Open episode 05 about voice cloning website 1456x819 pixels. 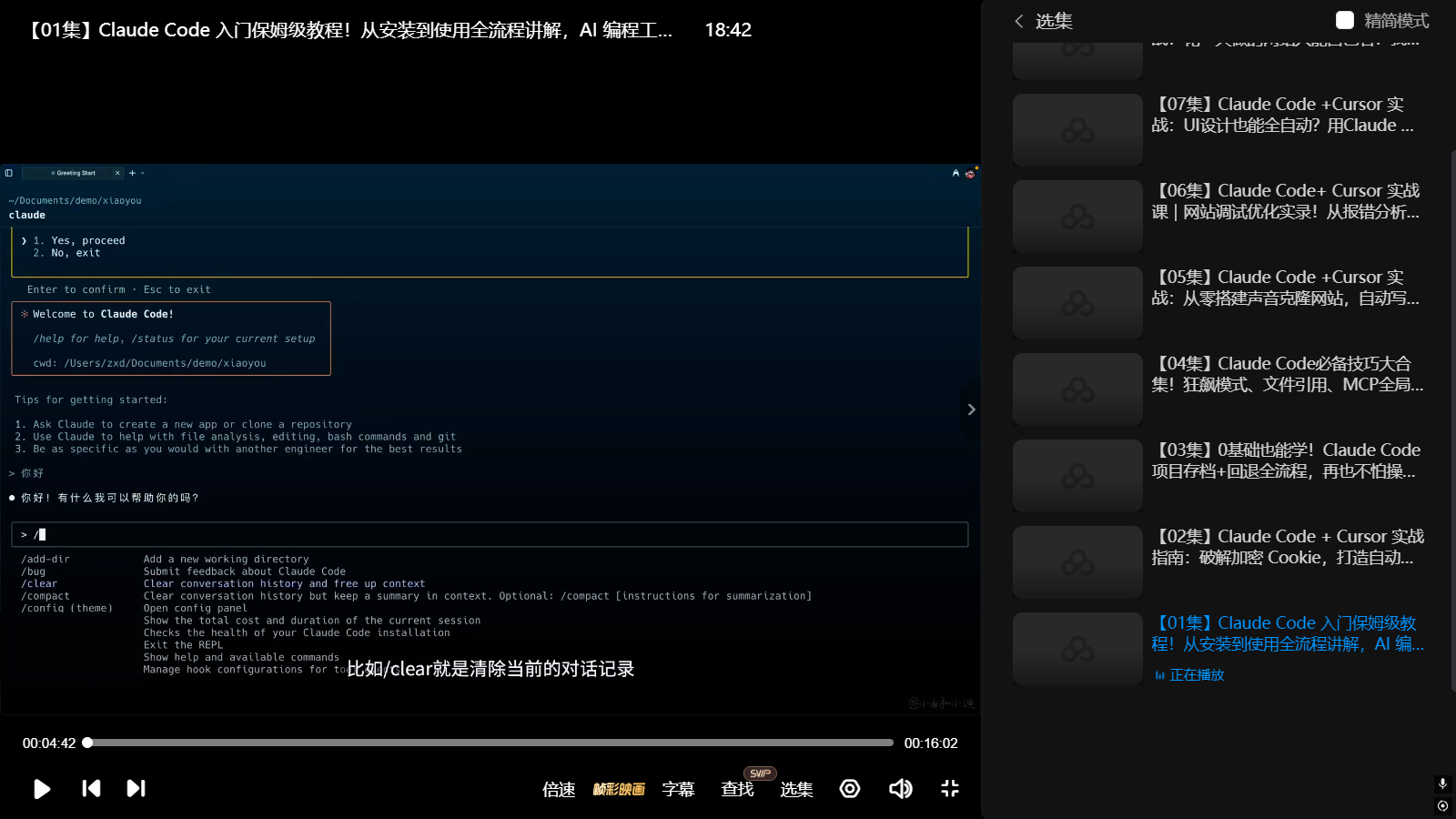coord(1285,288)
